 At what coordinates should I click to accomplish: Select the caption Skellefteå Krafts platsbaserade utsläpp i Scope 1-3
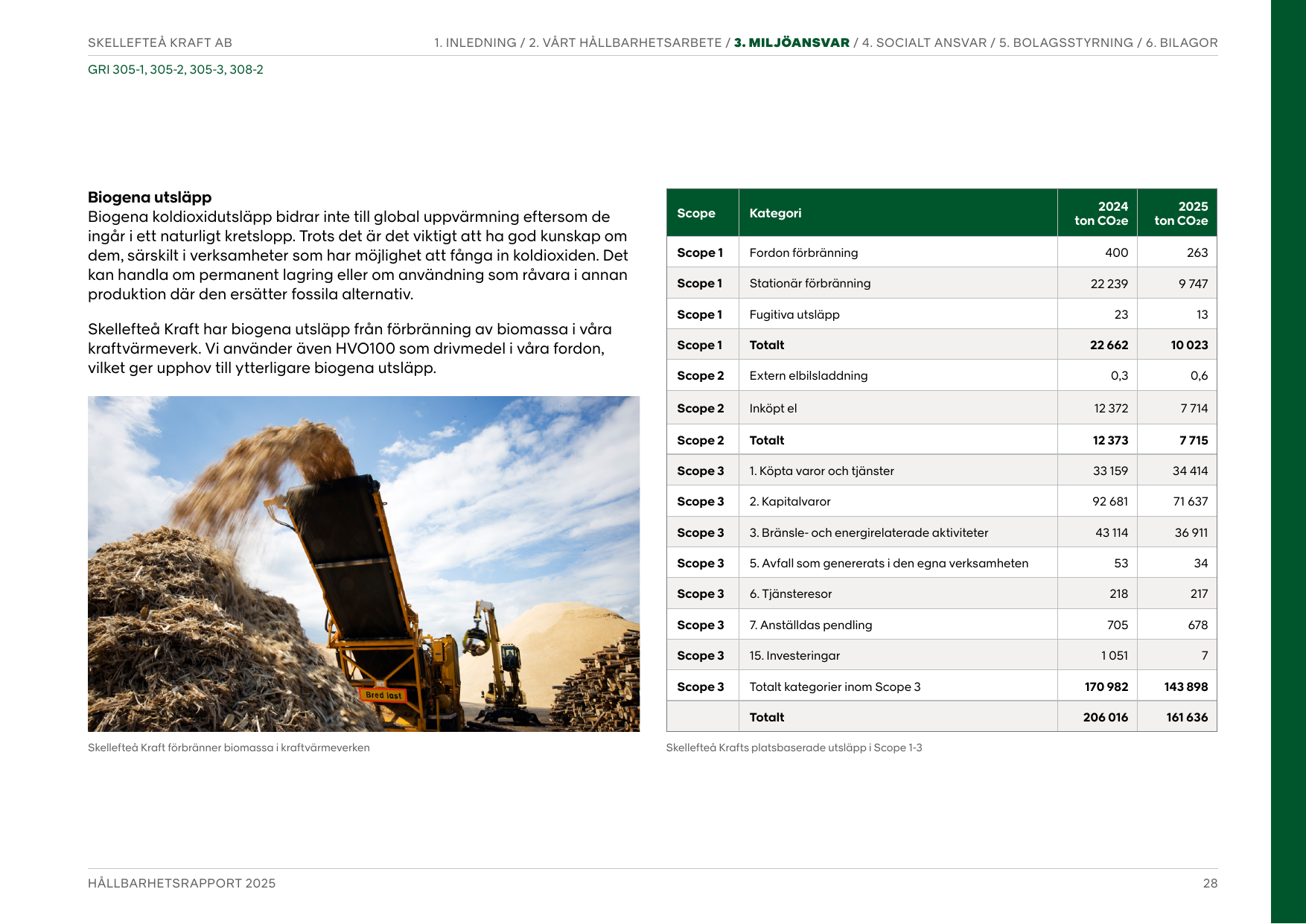[x=794, y=748]
